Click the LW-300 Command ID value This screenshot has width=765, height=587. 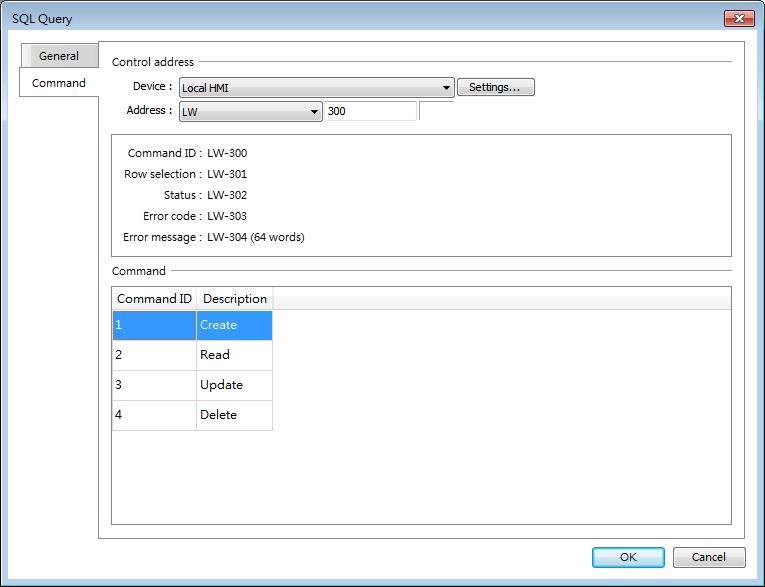pos(227,153)
